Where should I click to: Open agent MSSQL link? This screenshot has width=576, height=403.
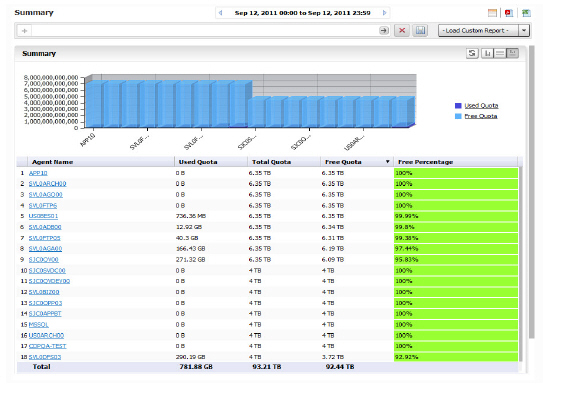pos(39,325)
